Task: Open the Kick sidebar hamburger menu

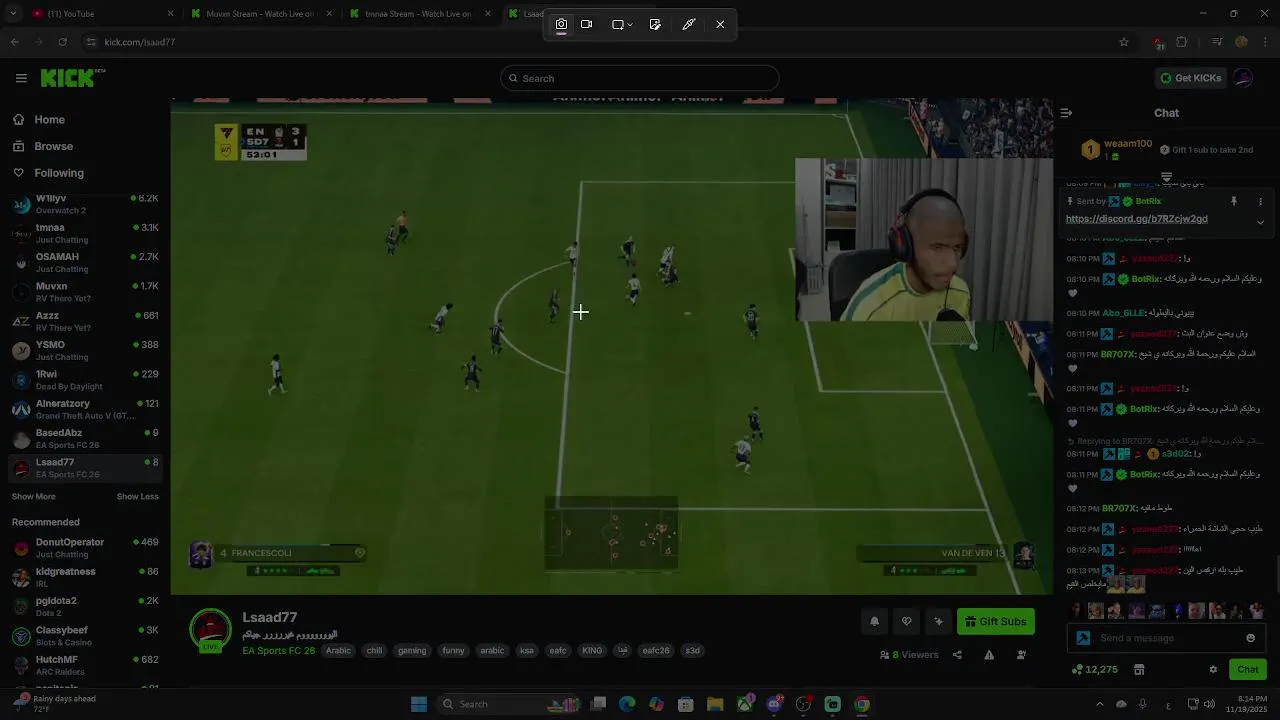Action: pos(21,78)
